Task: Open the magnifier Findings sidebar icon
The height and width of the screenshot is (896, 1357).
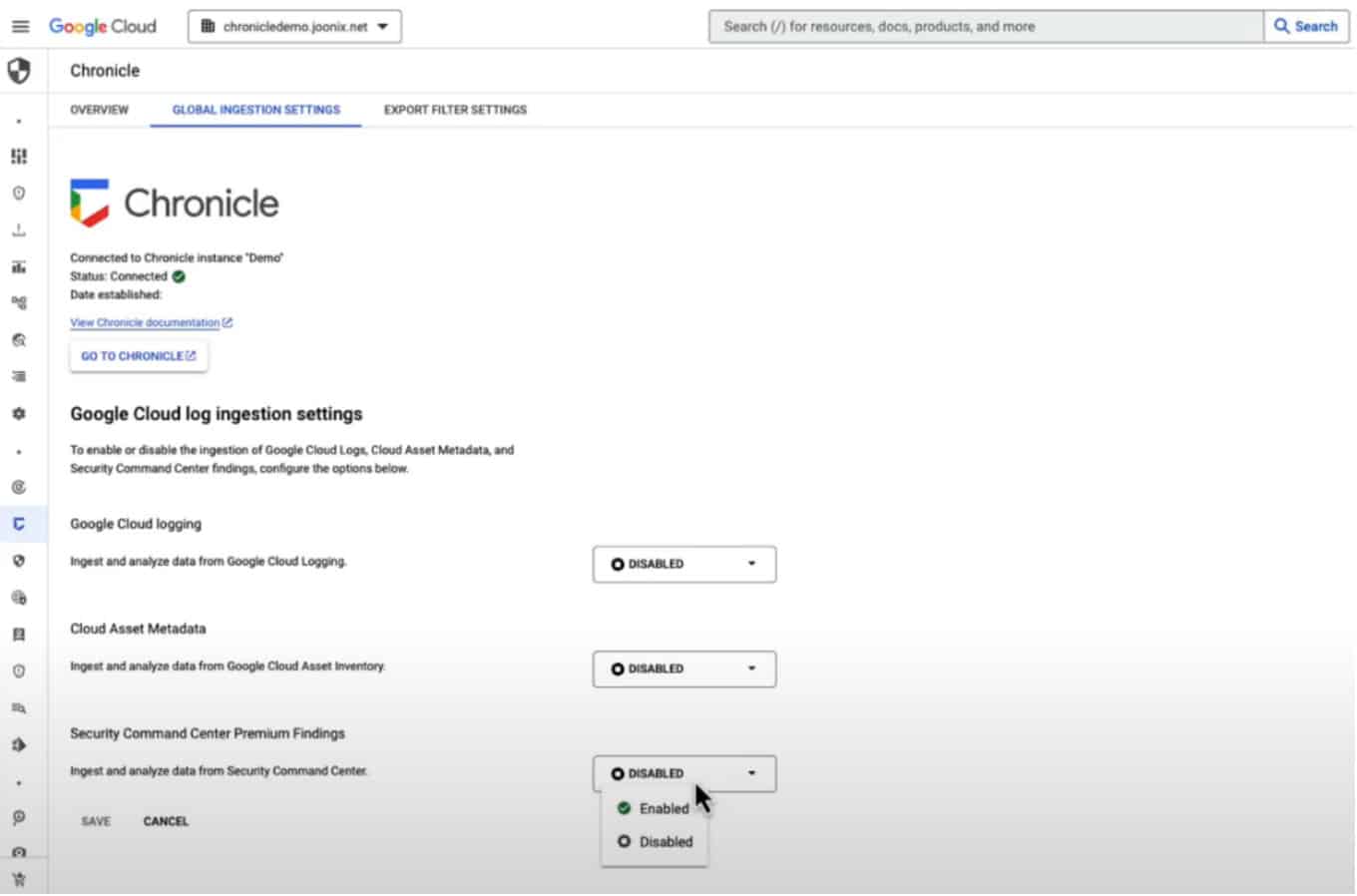Action: click(x=19, y=340)
